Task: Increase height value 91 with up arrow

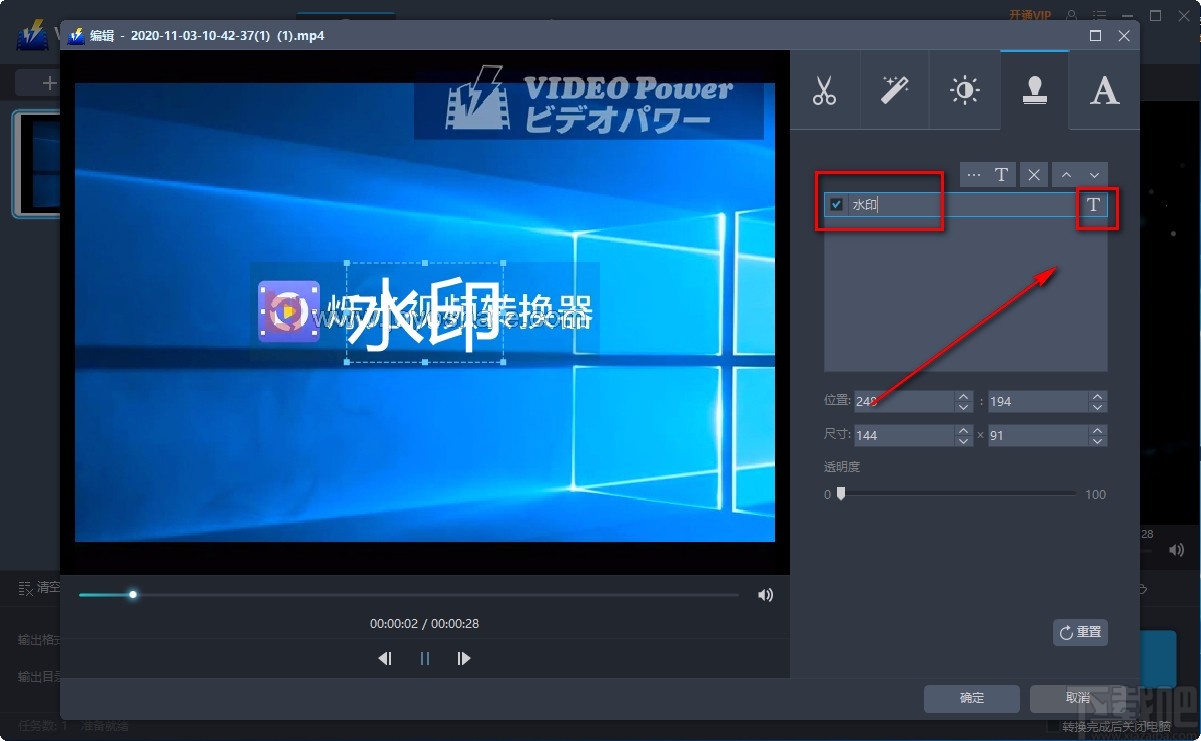Action: (1098, 430)
